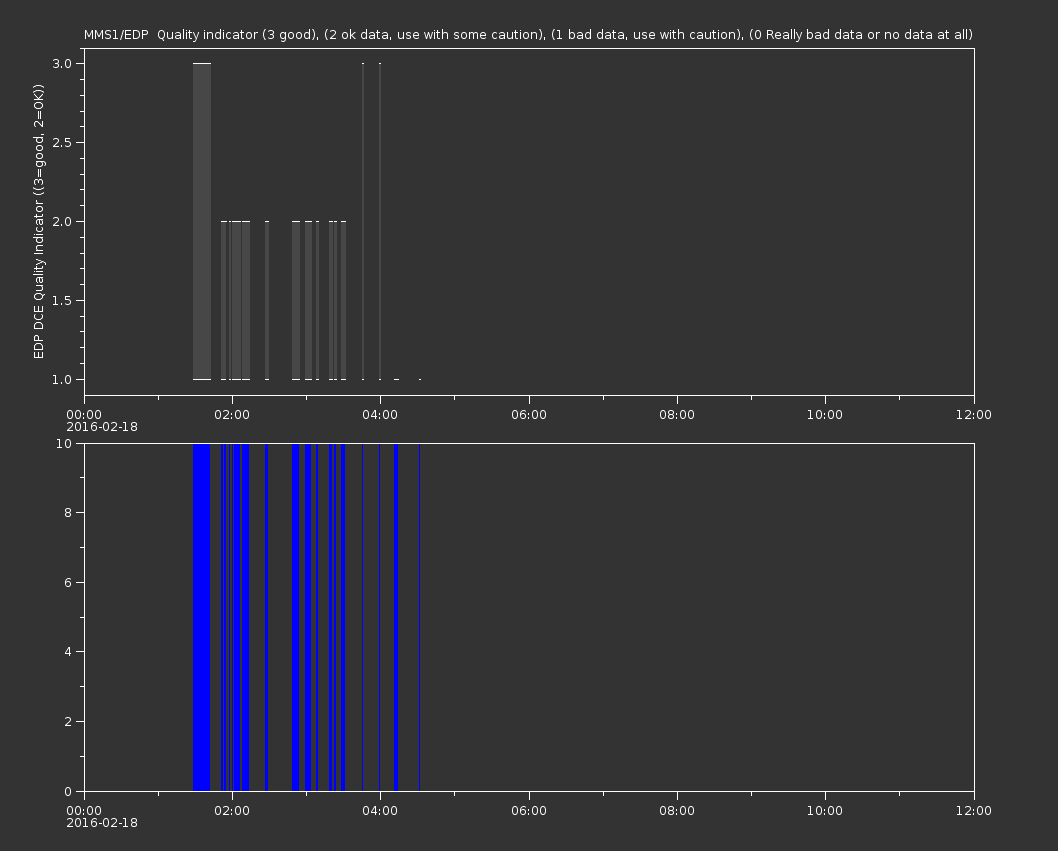This screenshot has width=1058, height=851.
Task: Click the 4 tick label on the bottom plot
Action: tap(68, 652)
